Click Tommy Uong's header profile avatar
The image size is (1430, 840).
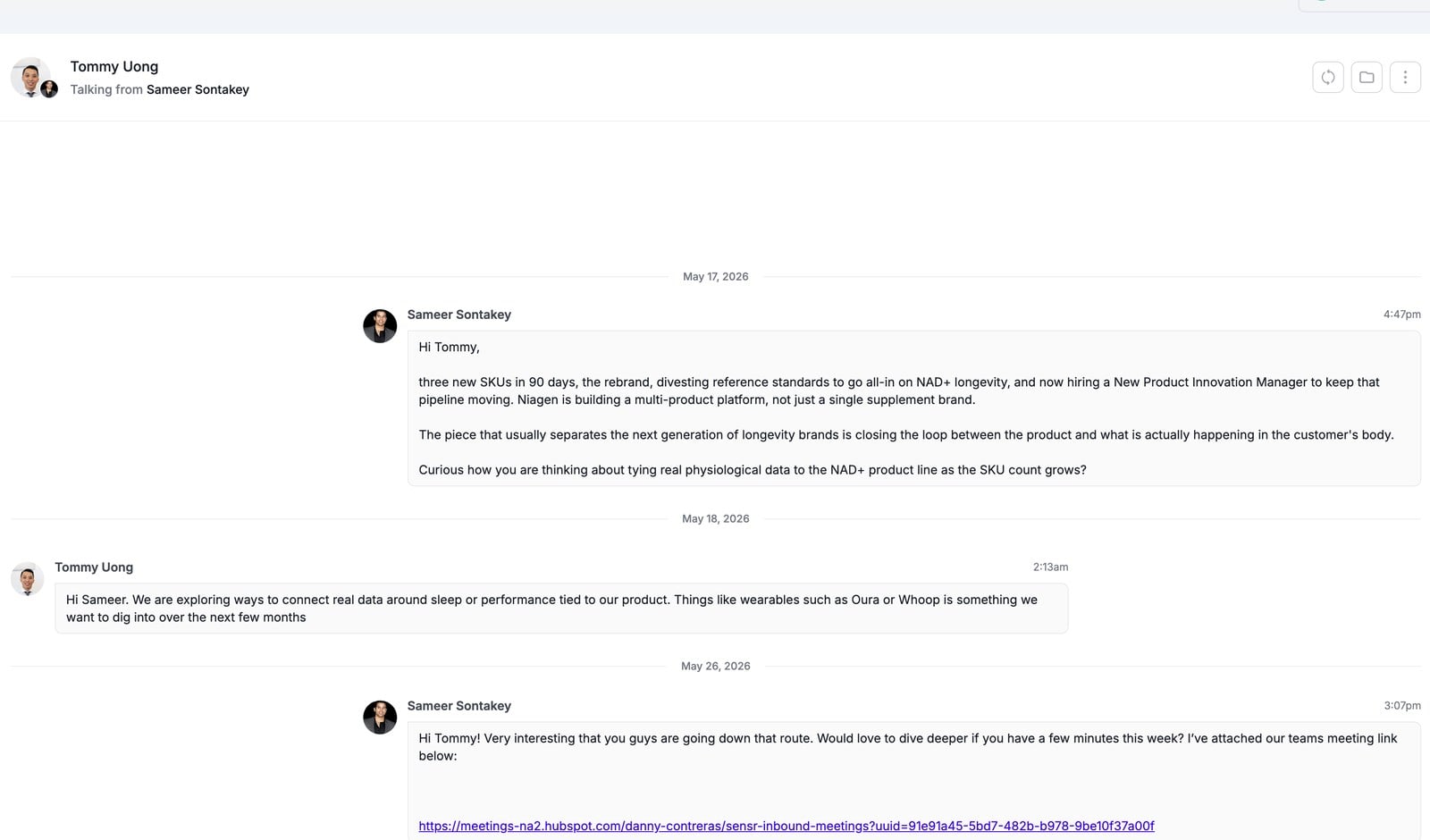point(30,77)
